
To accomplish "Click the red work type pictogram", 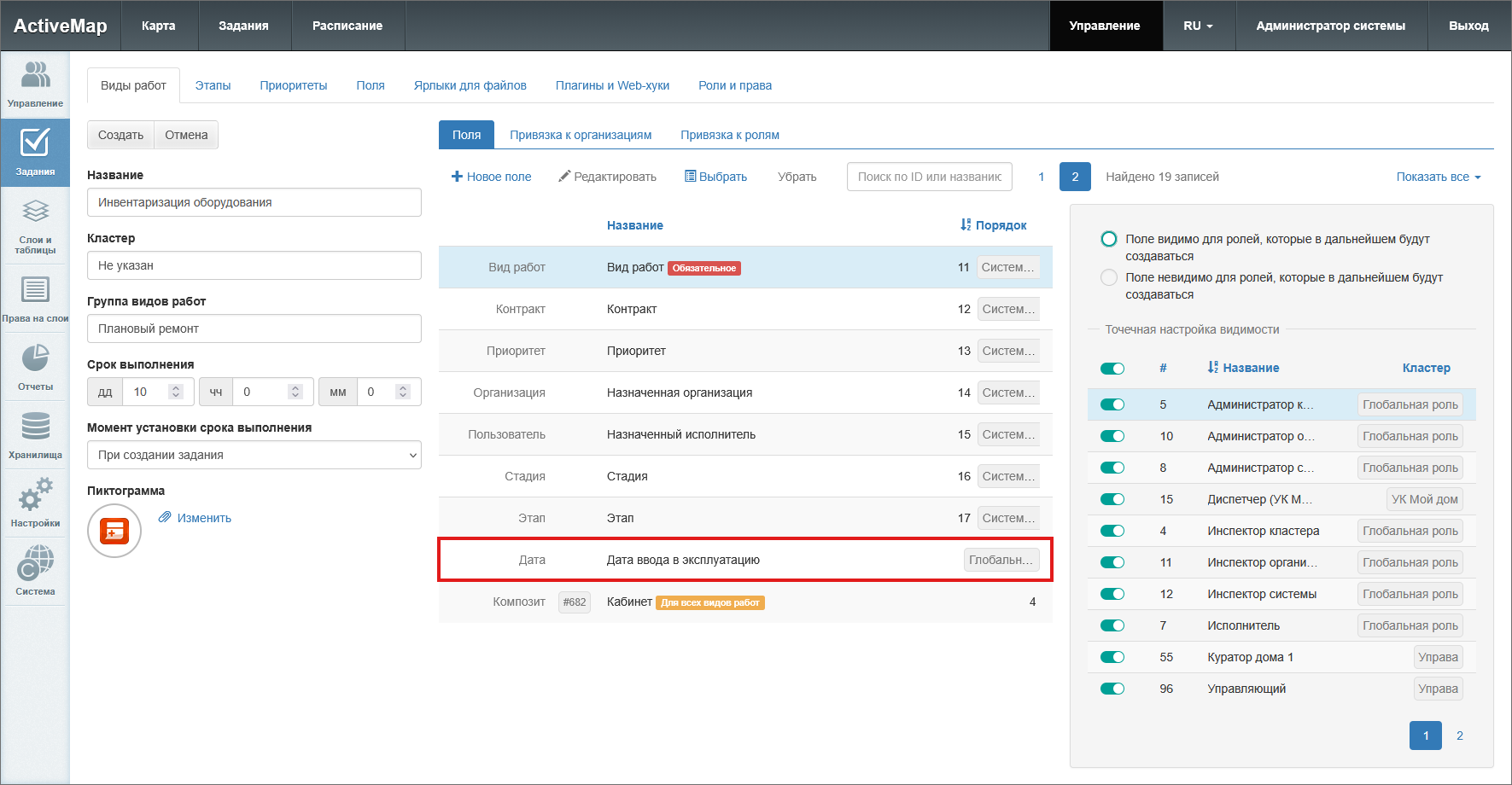I will coord(114,531).
